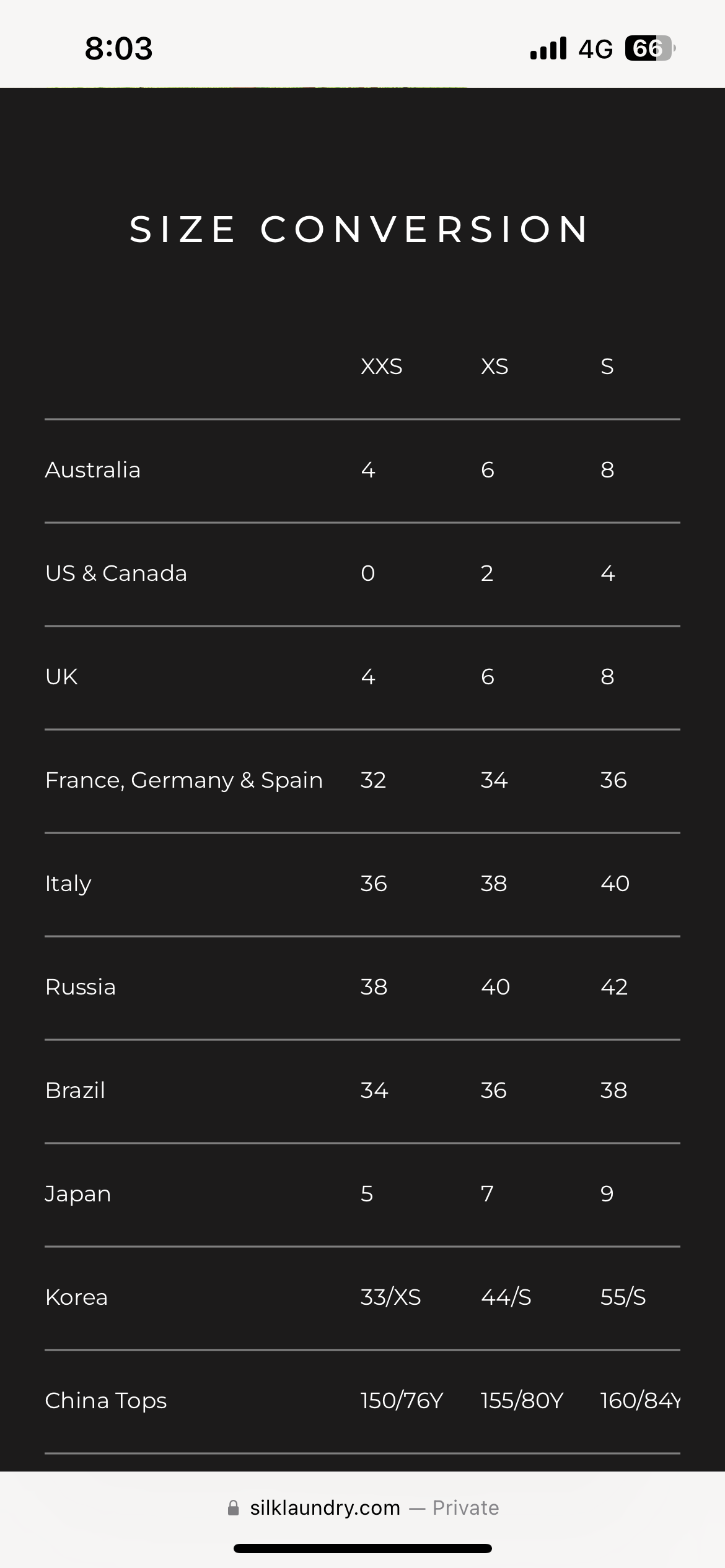Tap the silklaundry.com address bar
Image resolution: width=725 pixels, height=1568 pixels.
[x=362, y=1508]
